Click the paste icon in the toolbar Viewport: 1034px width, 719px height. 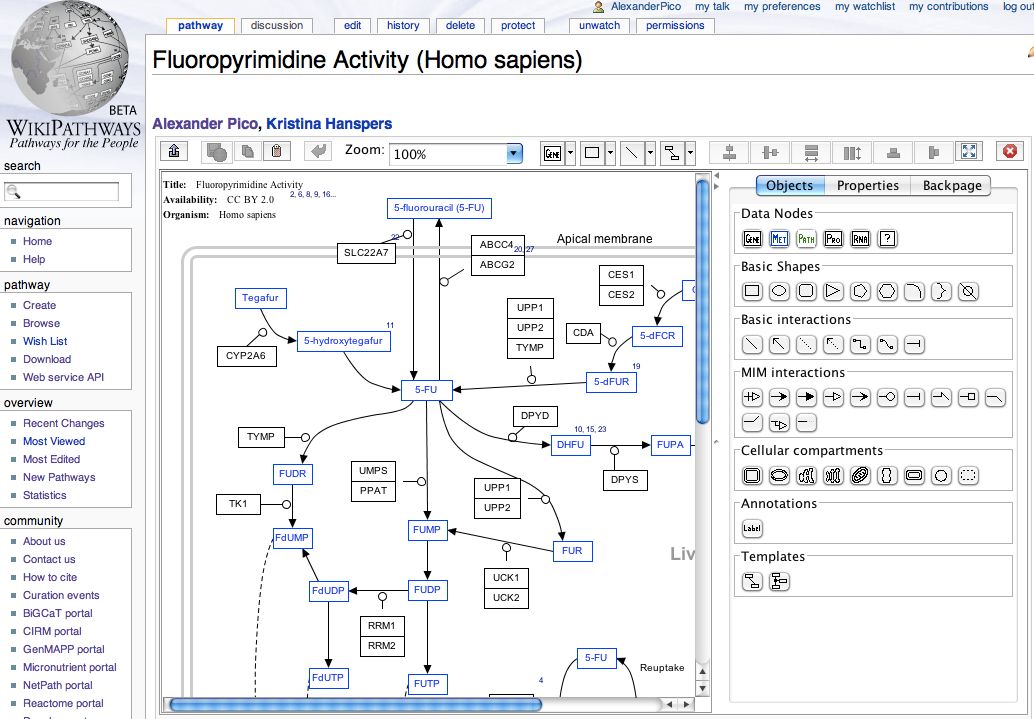pos(277,151)
